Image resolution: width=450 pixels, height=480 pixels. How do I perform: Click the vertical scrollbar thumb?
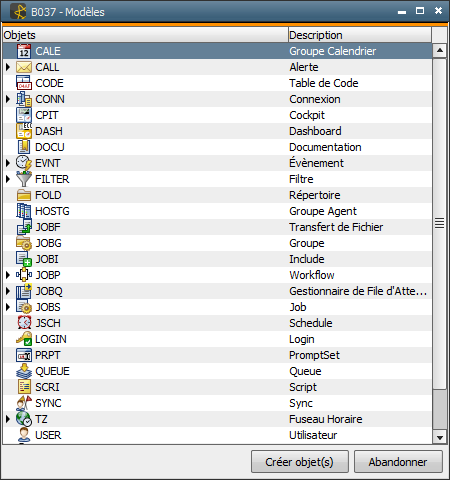(440, 223)
